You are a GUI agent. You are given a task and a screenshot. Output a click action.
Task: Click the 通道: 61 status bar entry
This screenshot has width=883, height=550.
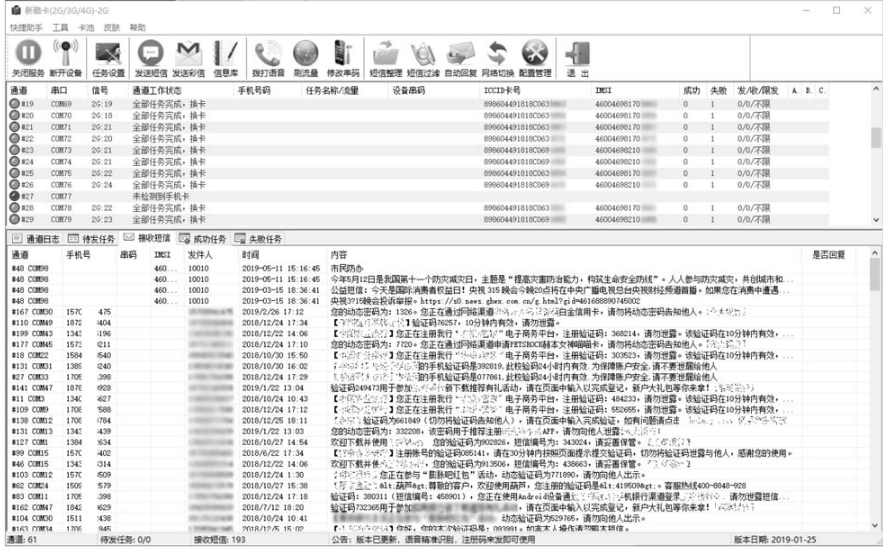[x=23, y=539]
